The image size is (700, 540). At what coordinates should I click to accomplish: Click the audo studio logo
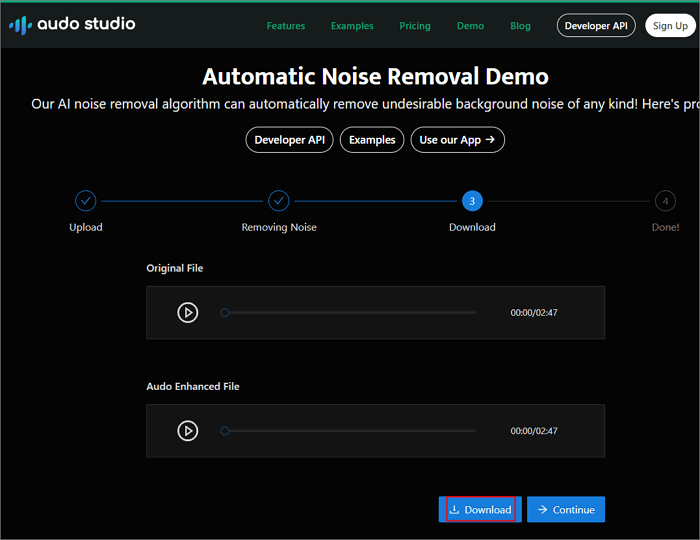point(72,25)
